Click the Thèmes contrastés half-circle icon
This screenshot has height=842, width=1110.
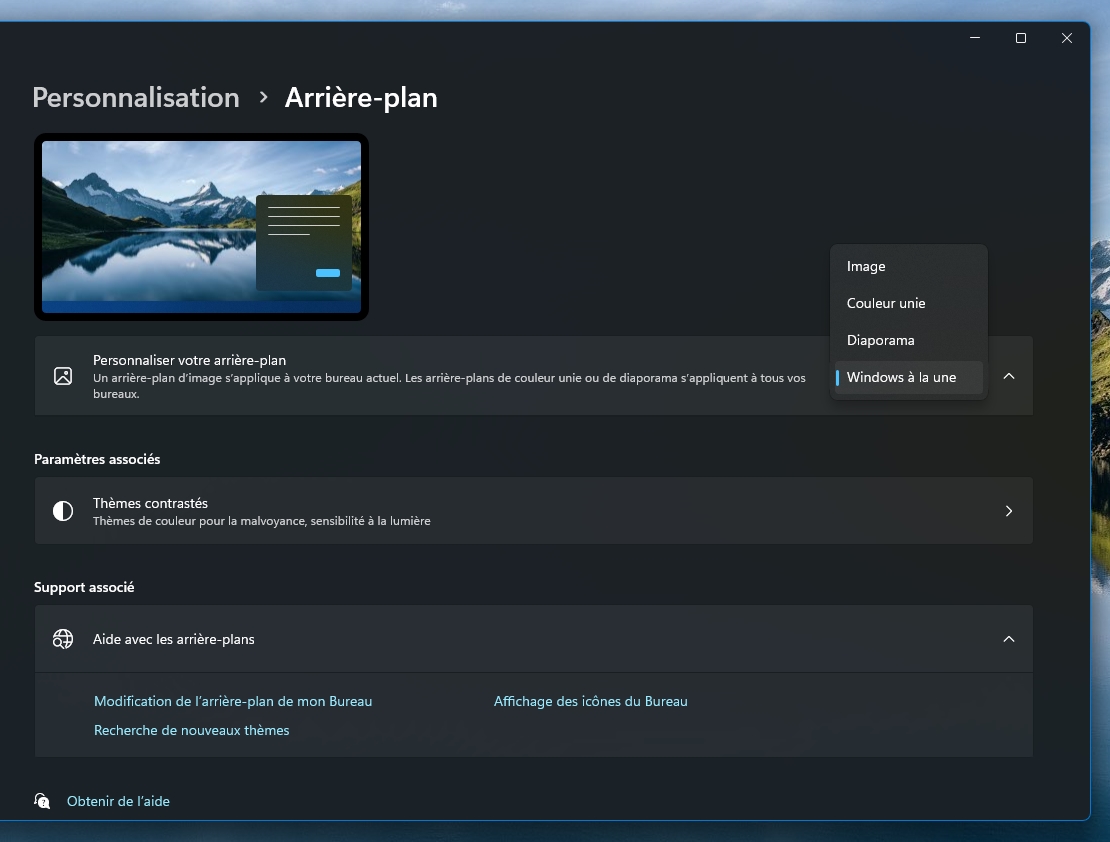63,511
